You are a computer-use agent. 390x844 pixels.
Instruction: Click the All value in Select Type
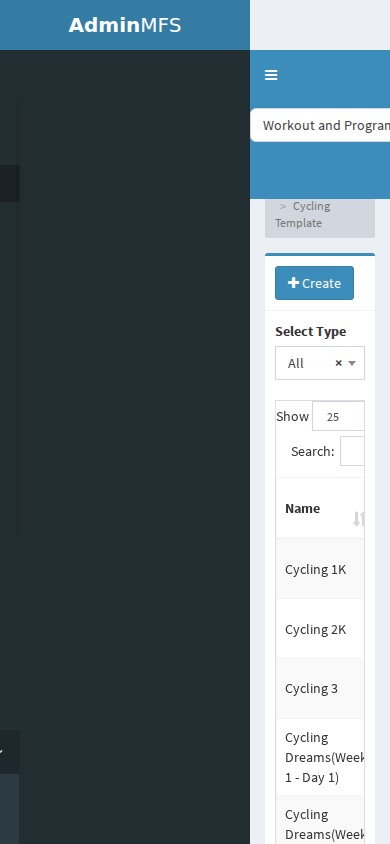pyautogui.click(x=296, y=363)
